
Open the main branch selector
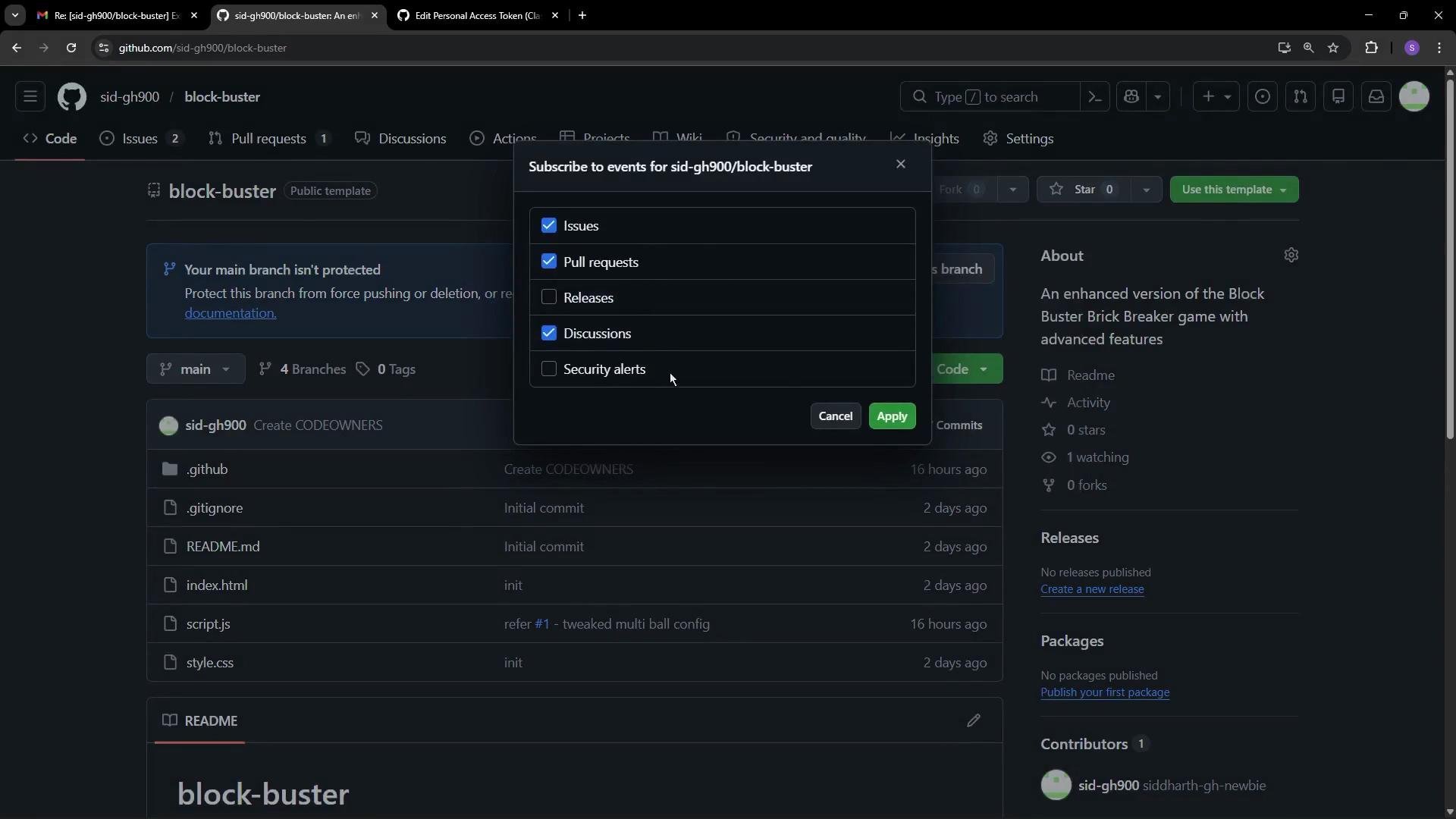point(196,369)
